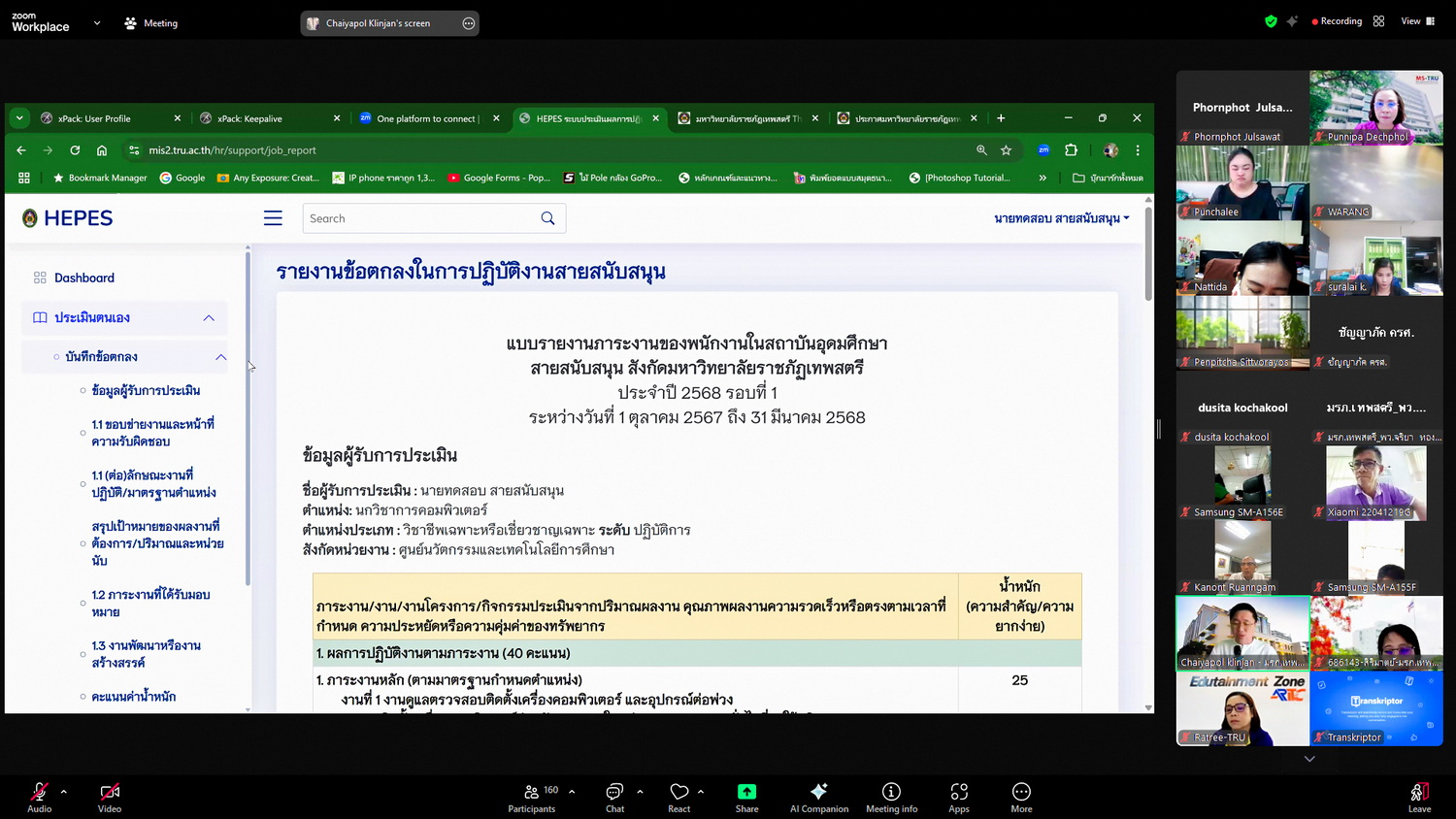
Task: Open AI Companion
Action: (818, 795)
